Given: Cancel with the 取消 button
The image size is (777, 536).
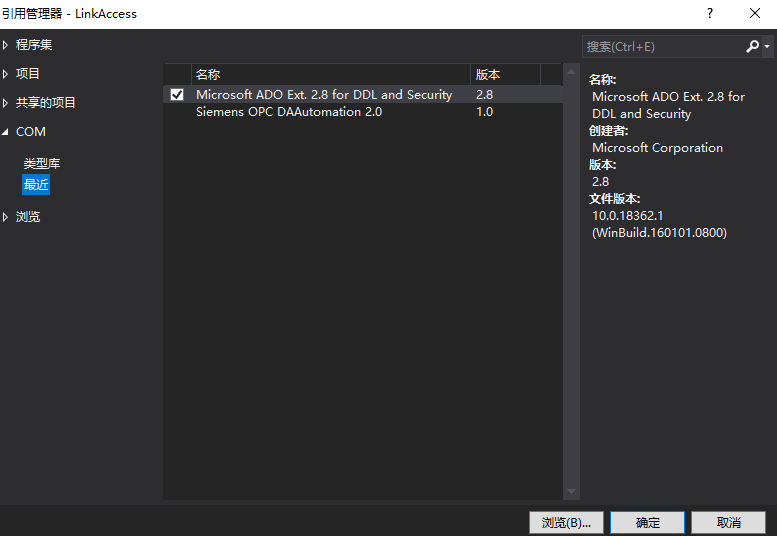Looking at the screenshot, I should click(x=728, y=523).
